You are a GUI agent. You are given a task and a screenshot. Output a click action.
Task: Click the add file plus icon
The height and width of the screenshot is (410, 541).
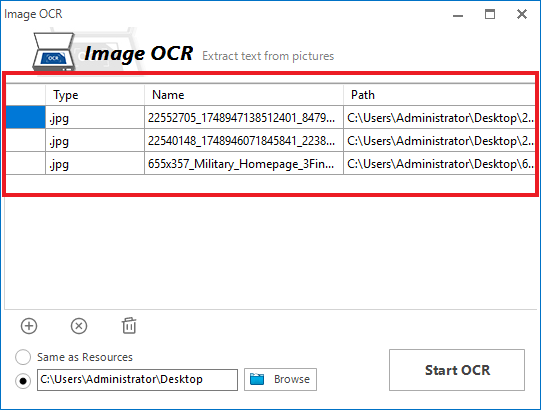(x=29, y=326)
